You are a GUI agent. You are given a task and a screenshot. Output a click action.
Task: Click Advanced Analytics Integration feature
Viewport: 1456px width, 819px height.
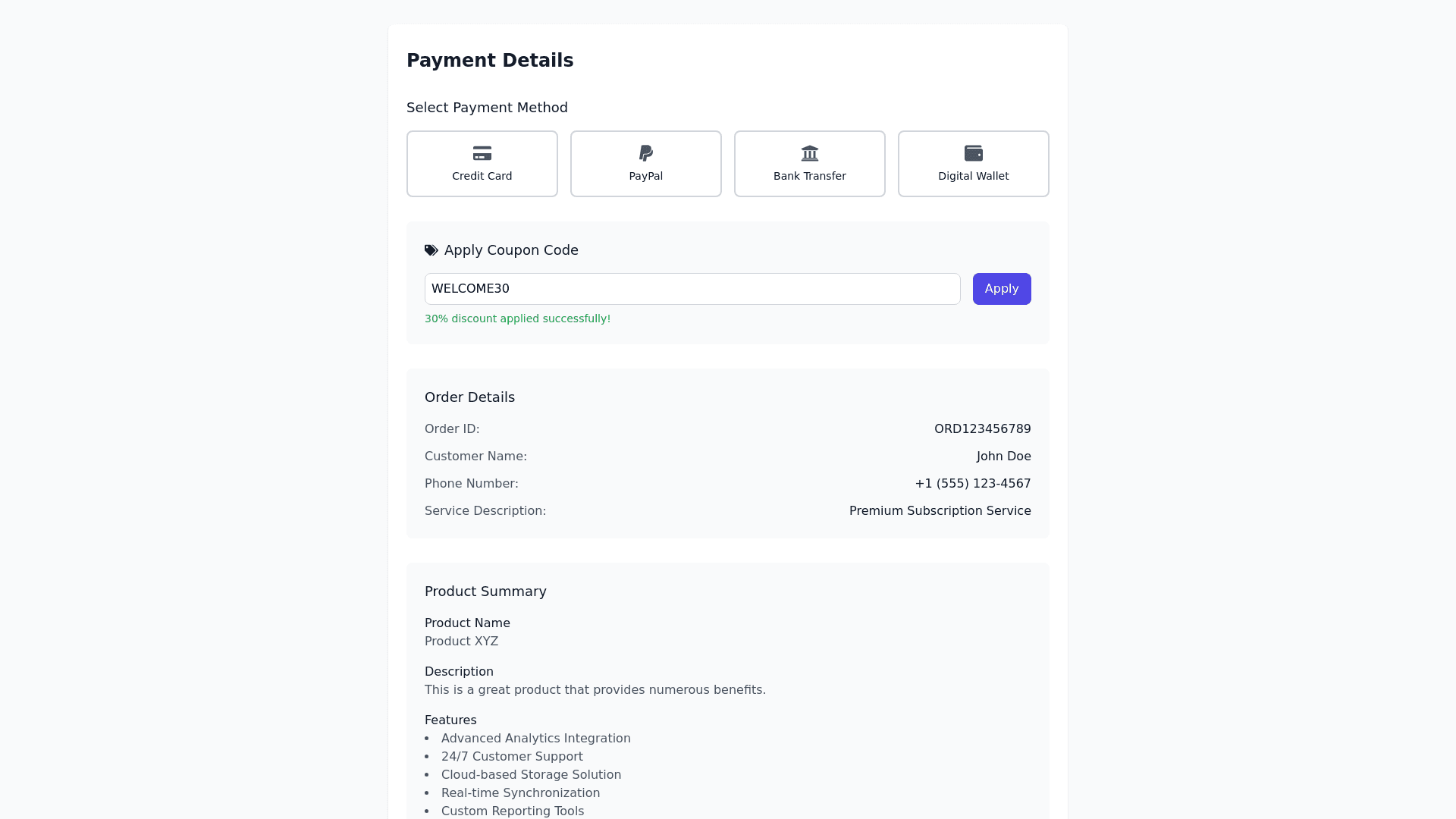[x=535, y=739]
